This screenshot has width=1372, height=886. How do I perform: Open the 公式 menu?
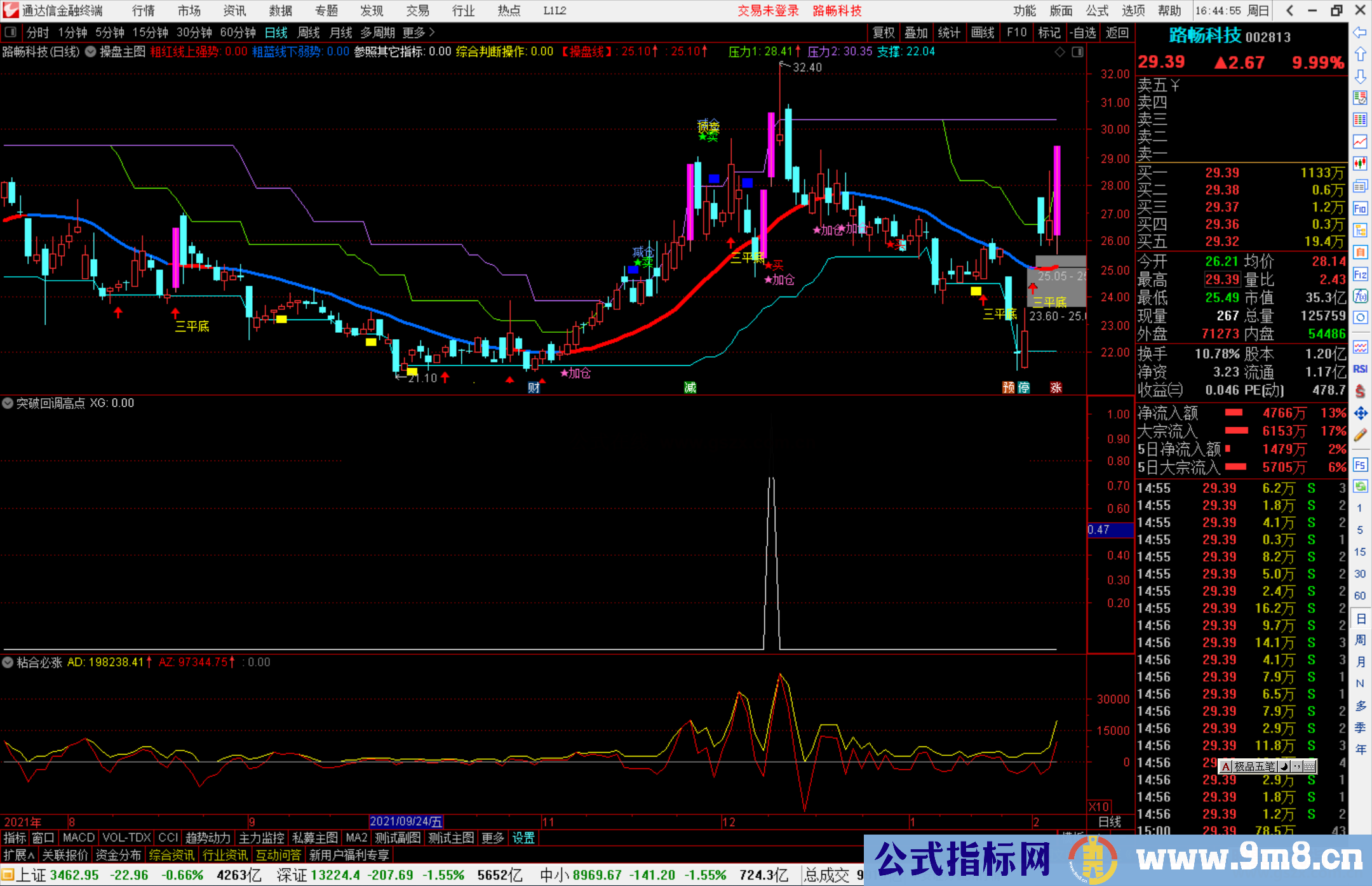1097,11
